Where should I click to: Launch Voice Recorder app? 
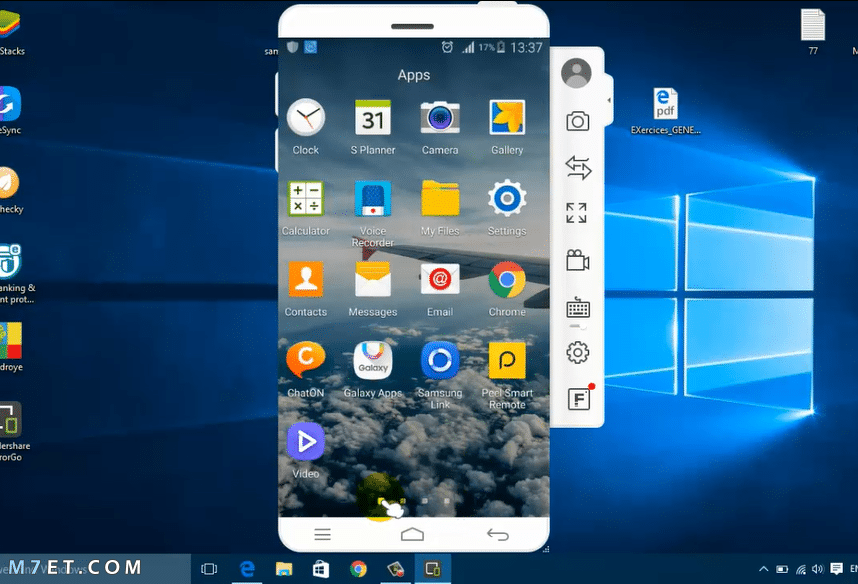[x=373, y=198]
